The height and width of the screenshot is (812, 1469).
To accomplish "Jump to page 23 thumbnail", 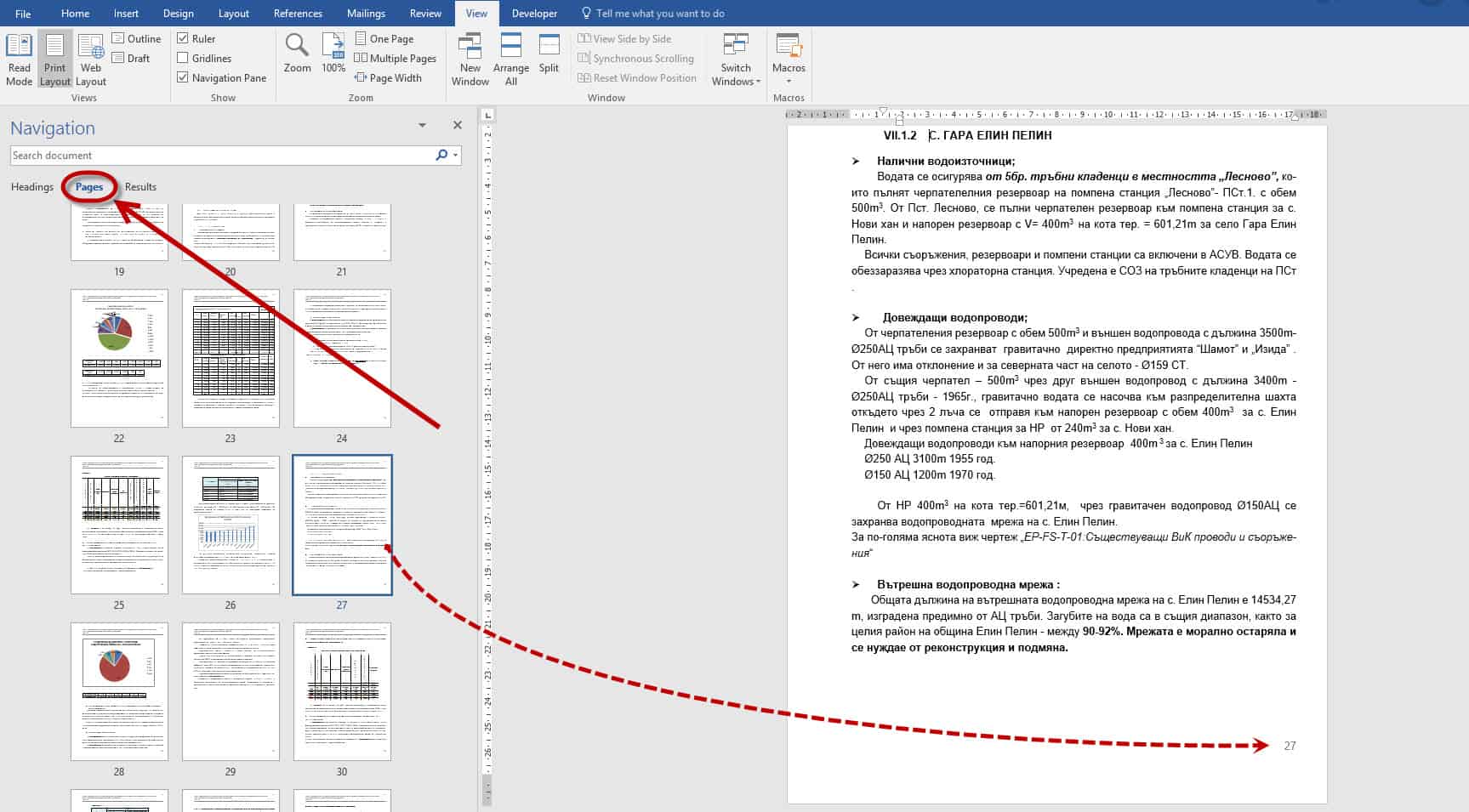I will click(x=231, y=358).
